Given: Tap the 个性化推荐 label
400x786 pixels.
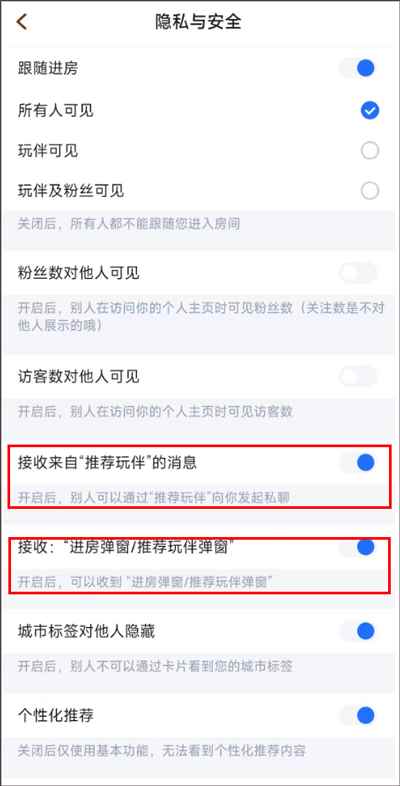Looking at the screenshot, I should pyautogui.click(x=55, y=715).
